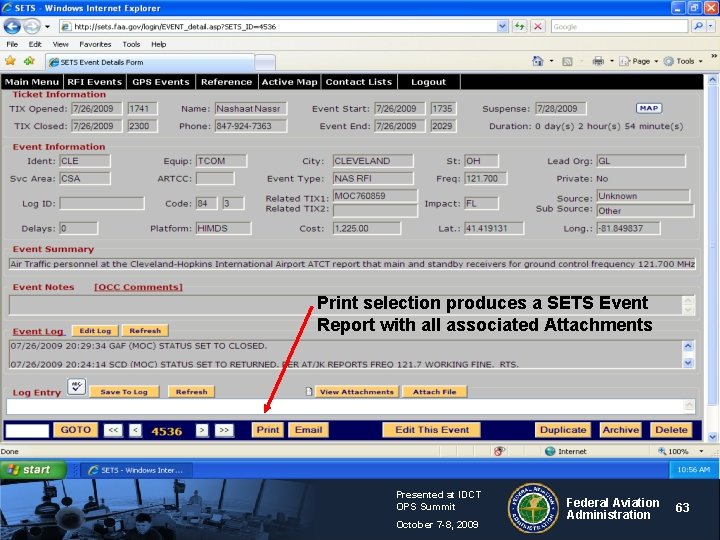
Task: Click the GOTO record number input box
Action: click(27, 431)
